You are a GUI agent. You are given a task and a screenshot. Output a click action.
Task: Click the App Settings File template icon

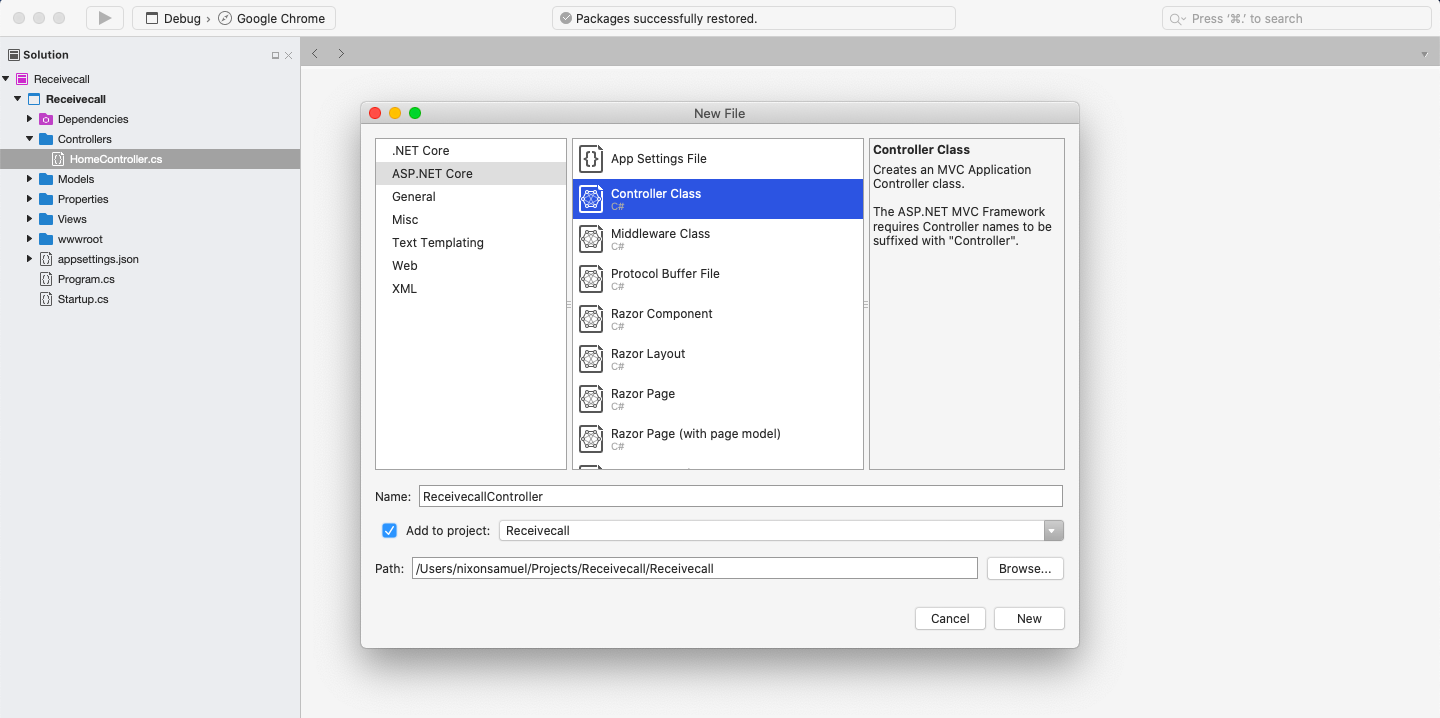coord(591,158)
